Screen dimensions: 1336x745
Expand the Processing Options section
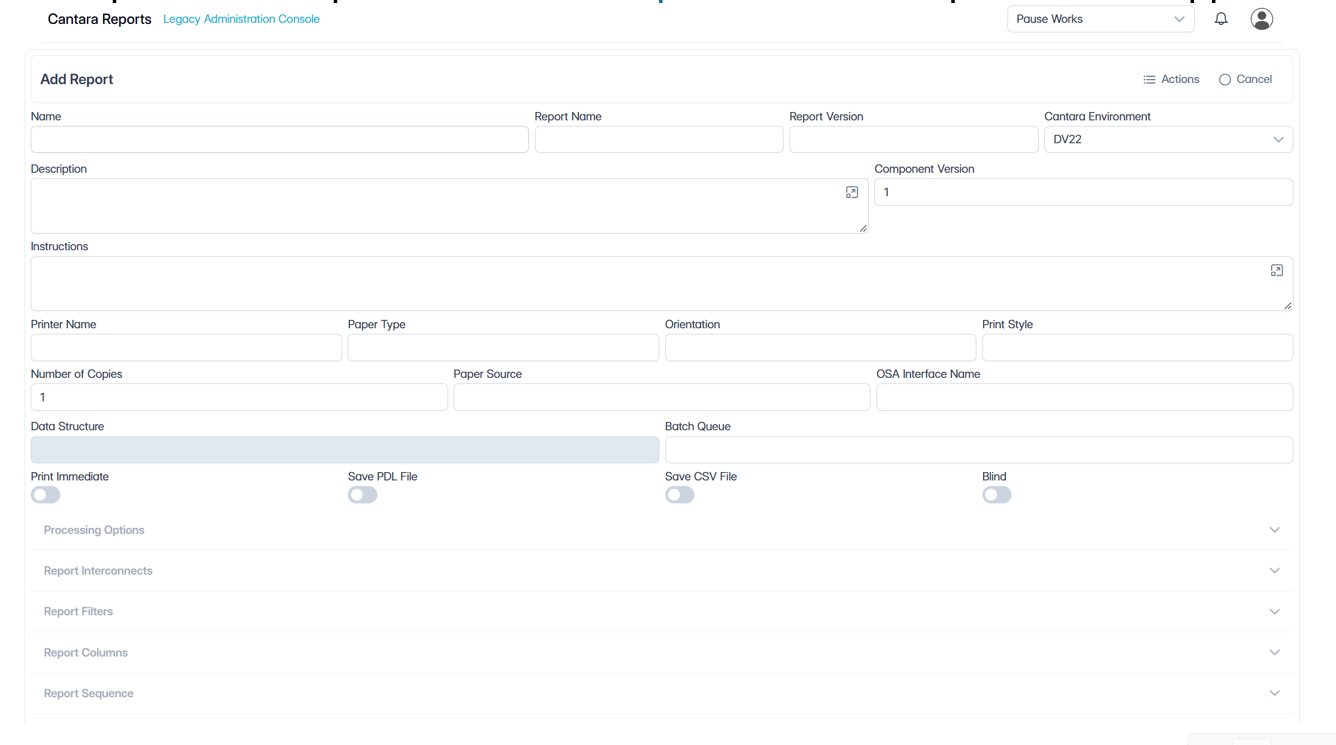coord(662,530)
